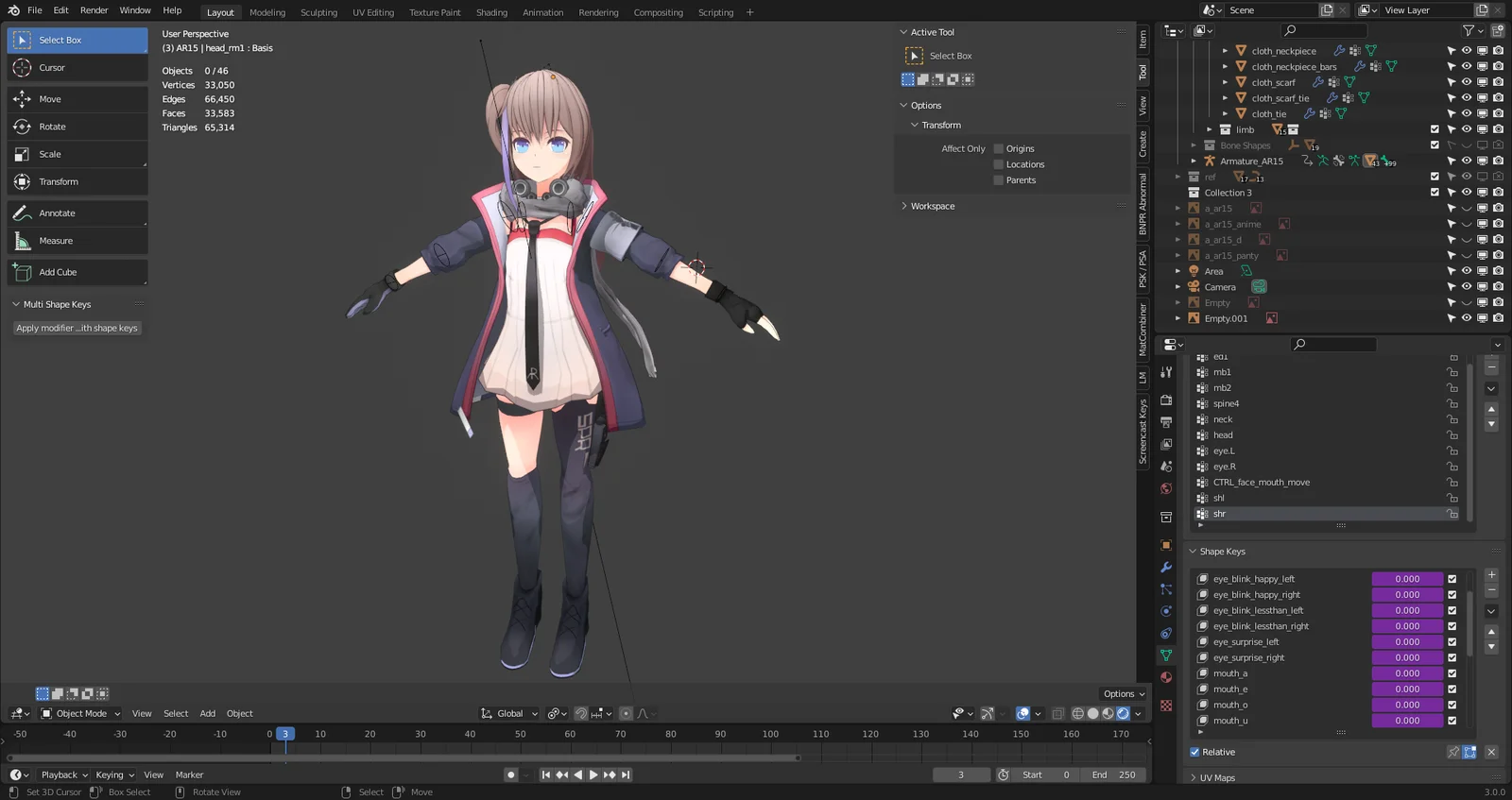
Task: Open the Modifier properties wrench tab
Action: [1166, 568]
